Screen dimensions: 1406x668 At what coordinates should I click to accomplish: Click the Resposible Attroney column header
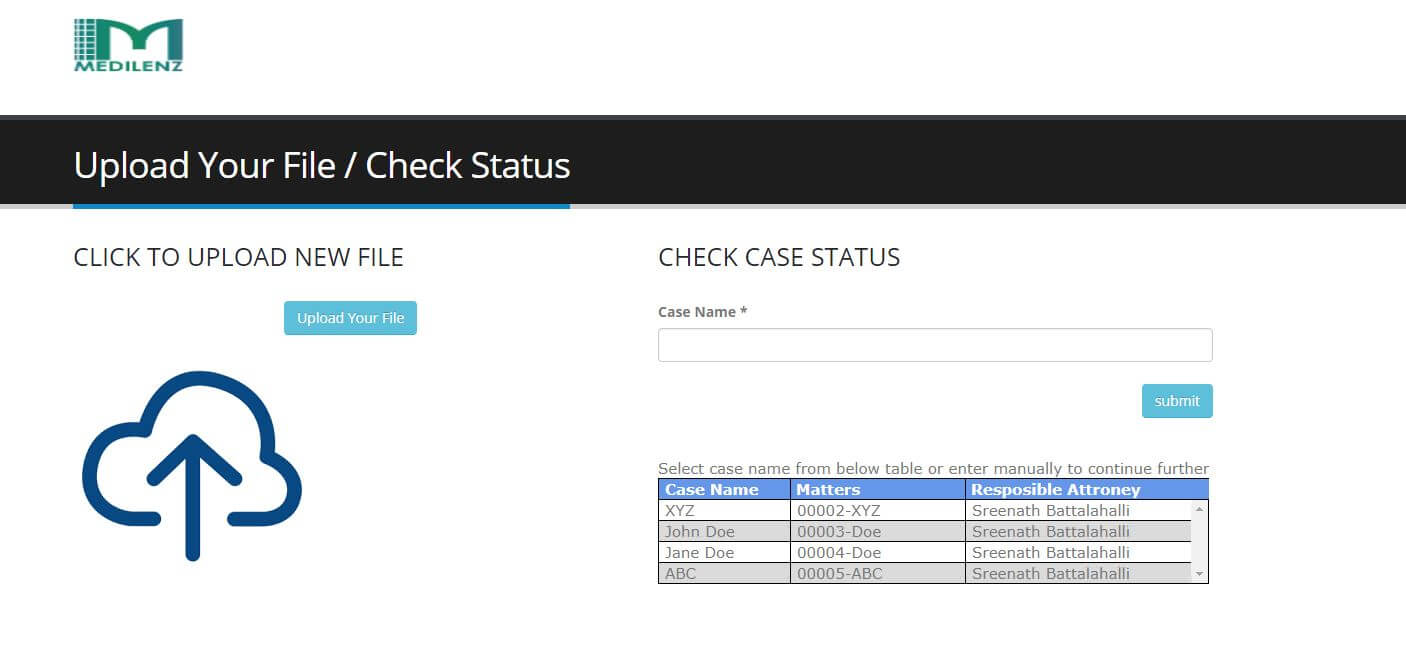click(x=1055, y=490)
